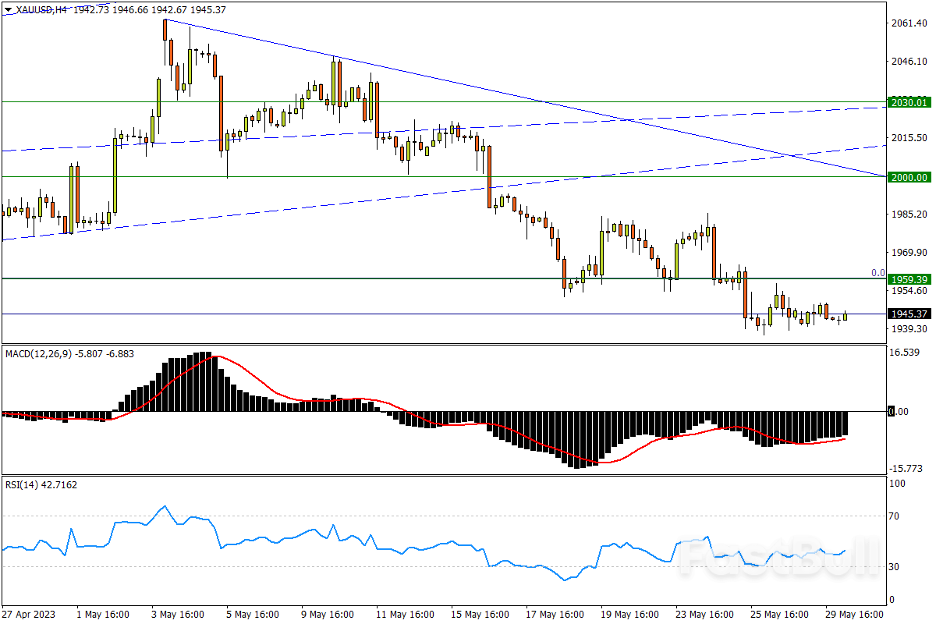
Task: Select the 2030.01 price level tag
Action: click(x=909, y=102)
